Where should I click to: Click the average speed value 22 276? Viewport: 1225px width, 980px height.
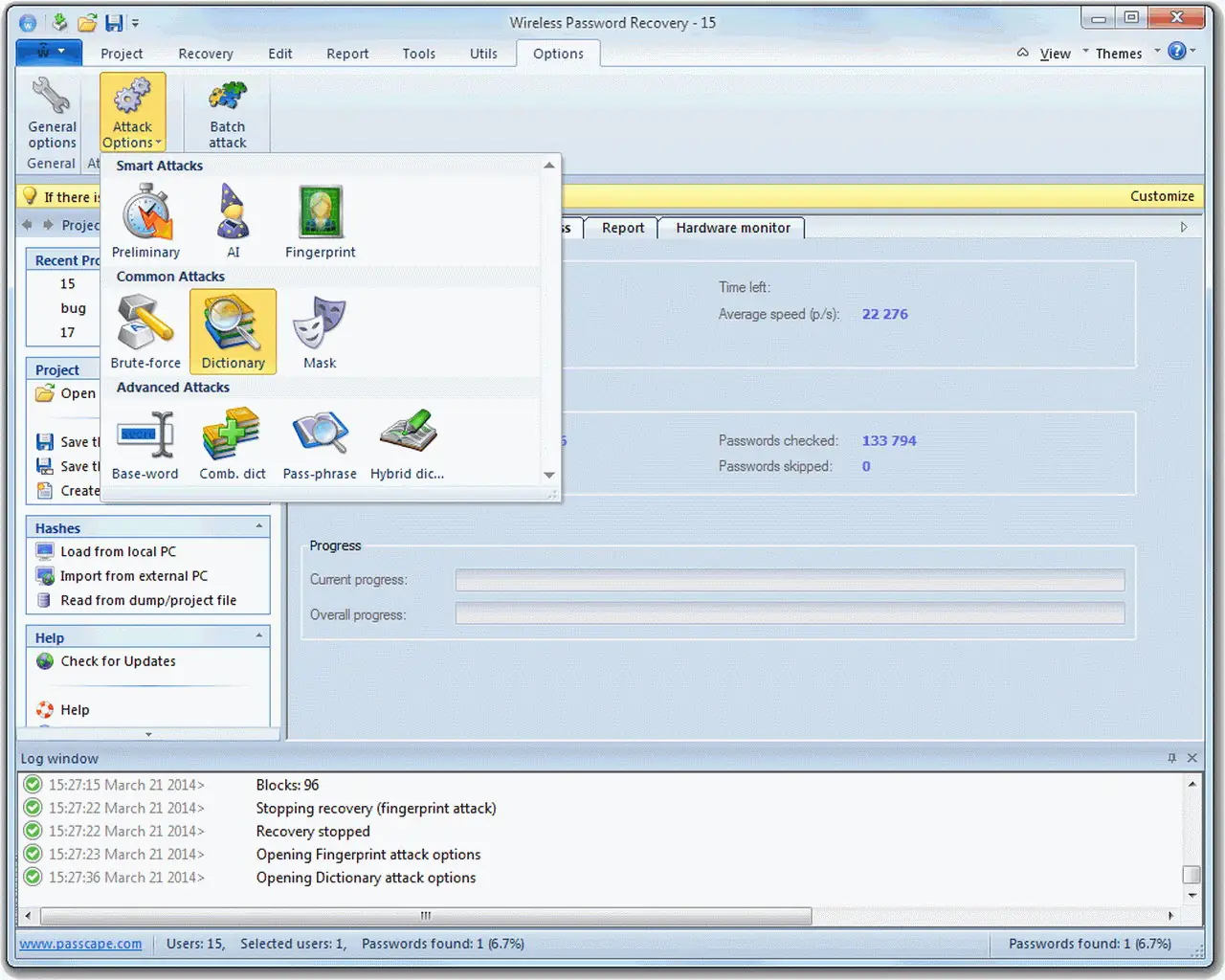point(885,314)
